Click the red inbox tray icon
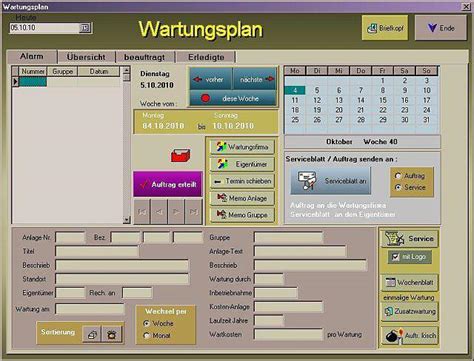Image resolution: width=474 pixels, height=361 pixels. (180, 155)
